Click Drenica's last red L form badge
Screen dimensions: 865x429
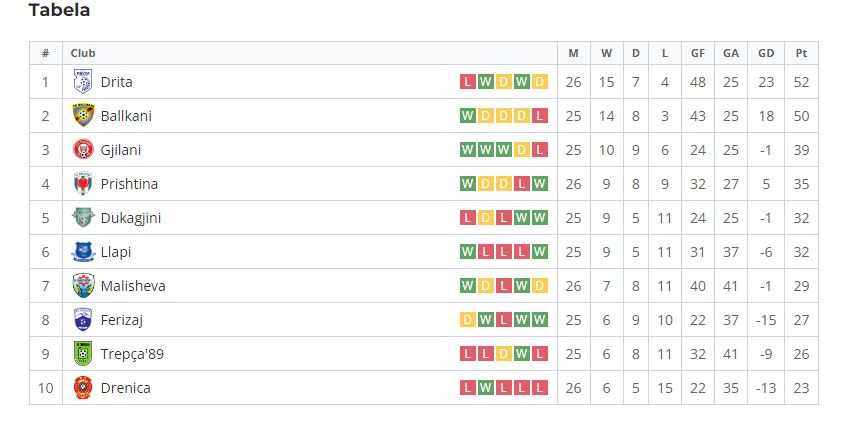(x=540, y=388)
